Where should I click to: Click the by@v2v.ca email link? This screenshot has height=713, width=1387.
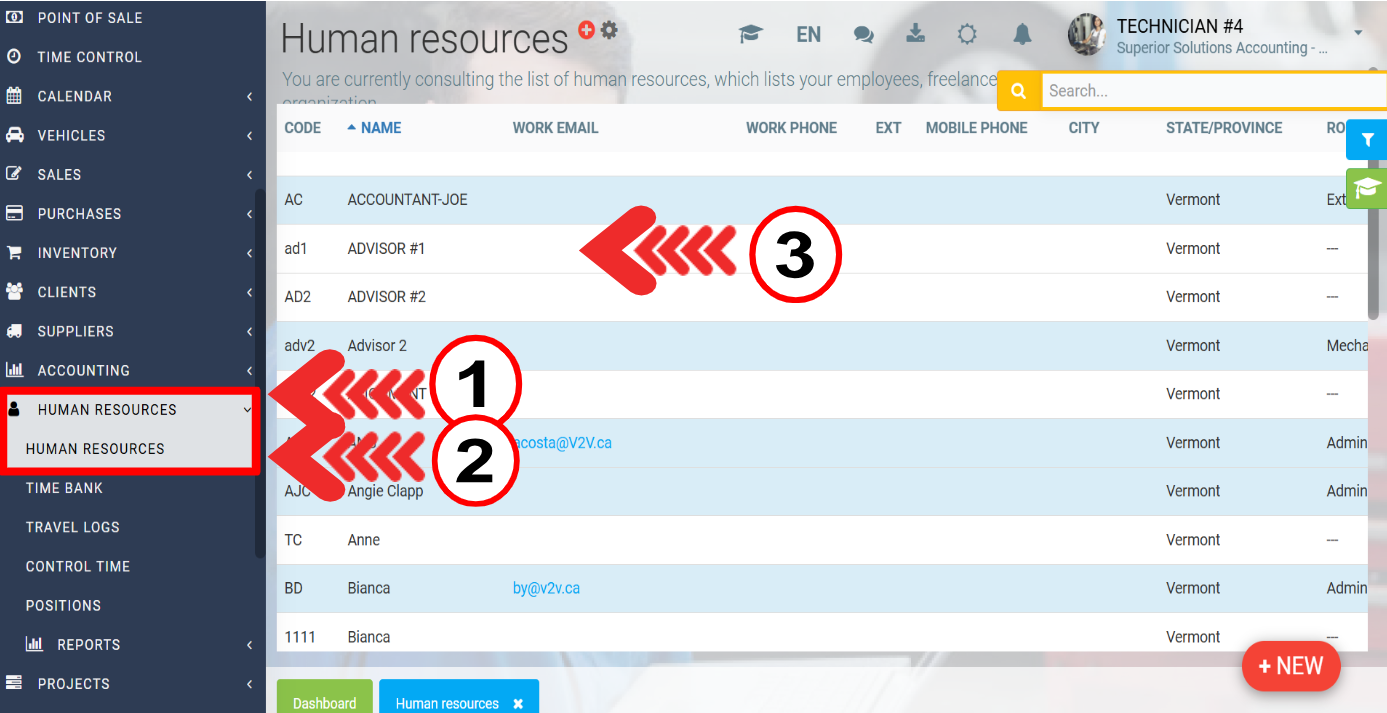(546, 588)
